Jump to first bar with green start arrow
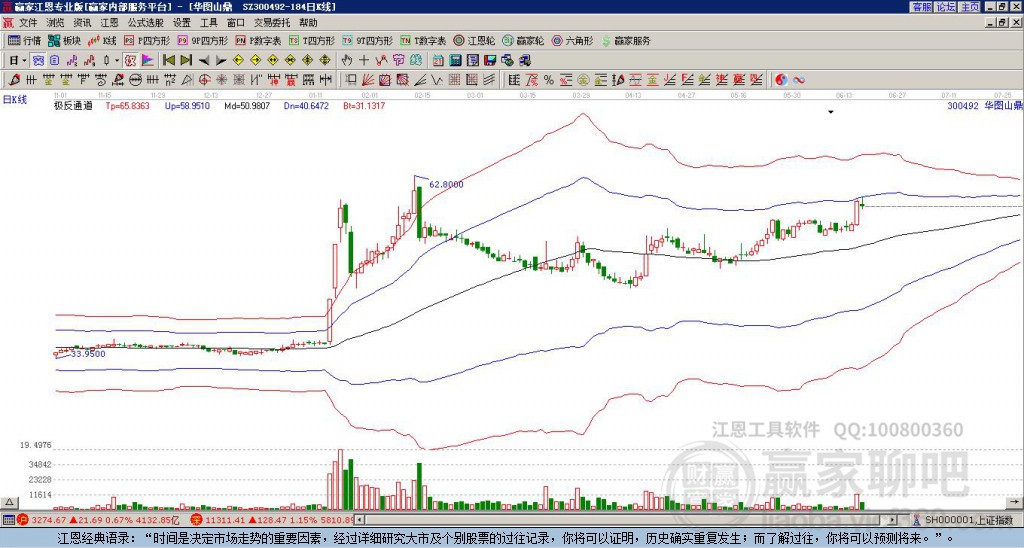Screen dimensions: 1024x548 (168, 61)
